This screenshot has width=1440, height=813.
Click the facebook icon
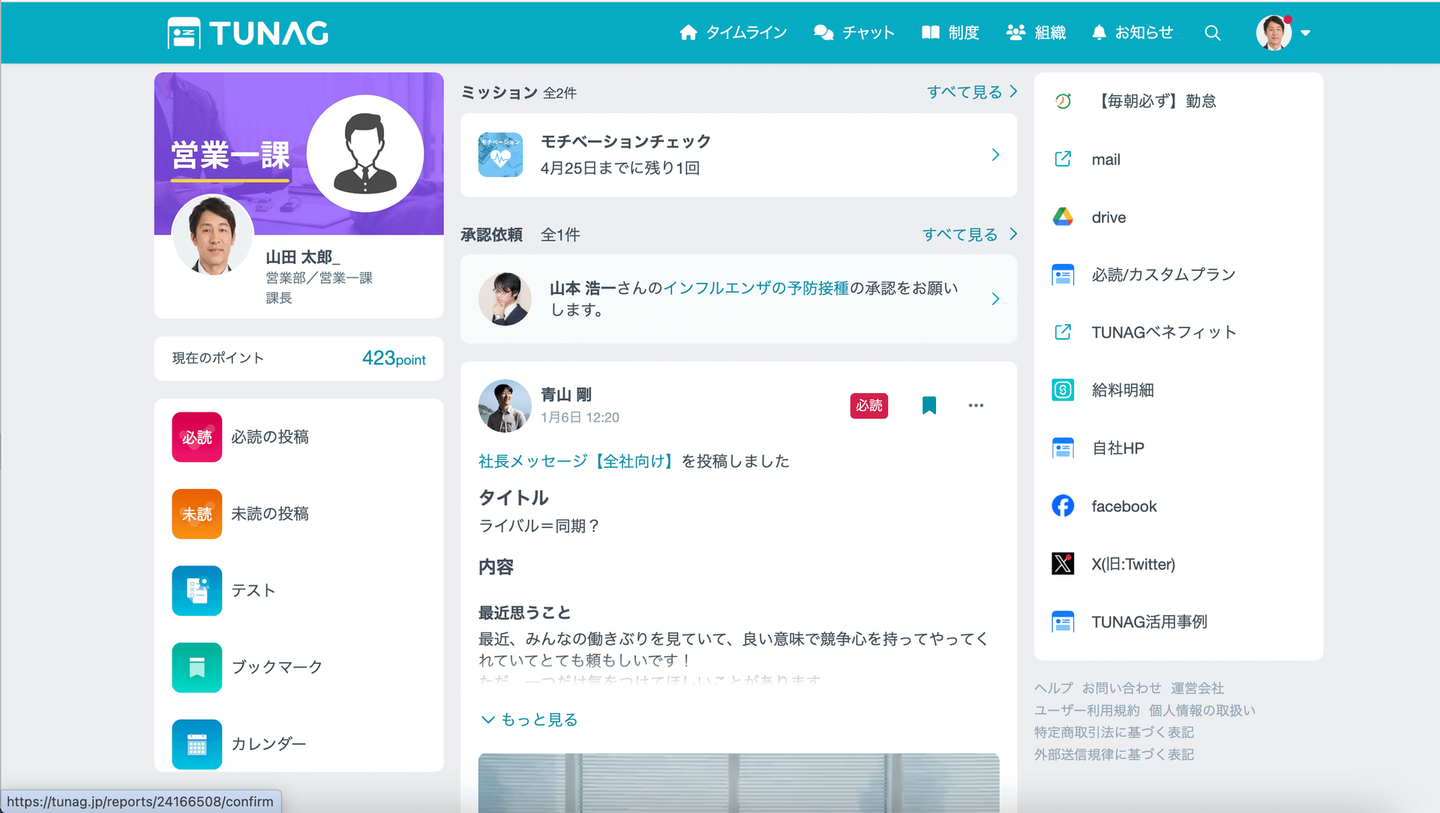click(1063, 506)
